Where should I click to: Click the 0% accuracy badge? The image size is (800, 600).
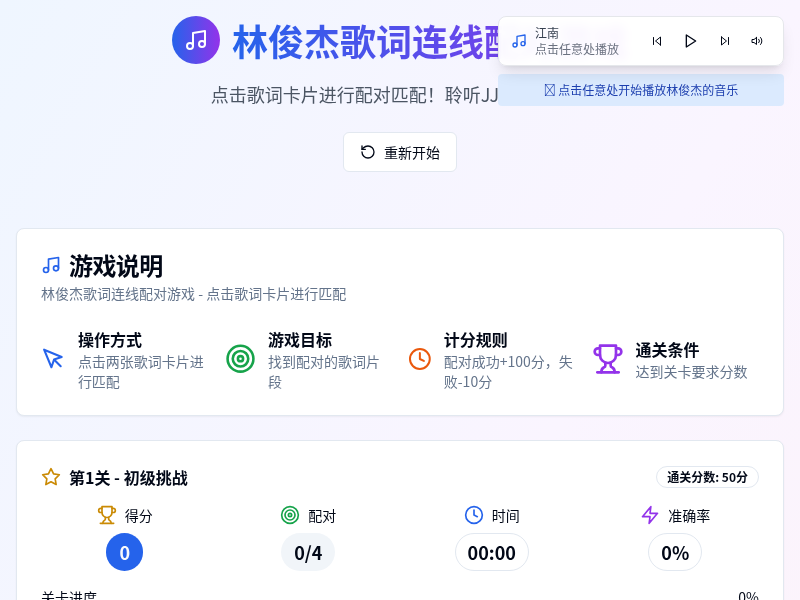coord(675,553)
